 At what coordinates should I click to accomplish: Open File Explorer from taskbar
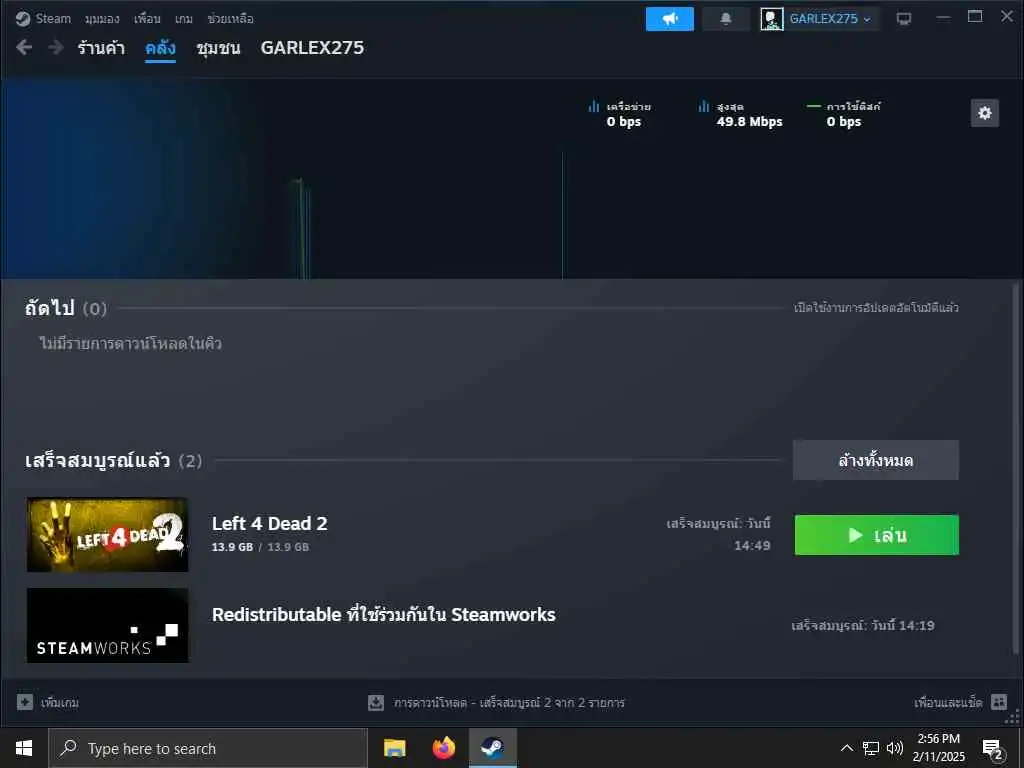[x=394, y=748]
